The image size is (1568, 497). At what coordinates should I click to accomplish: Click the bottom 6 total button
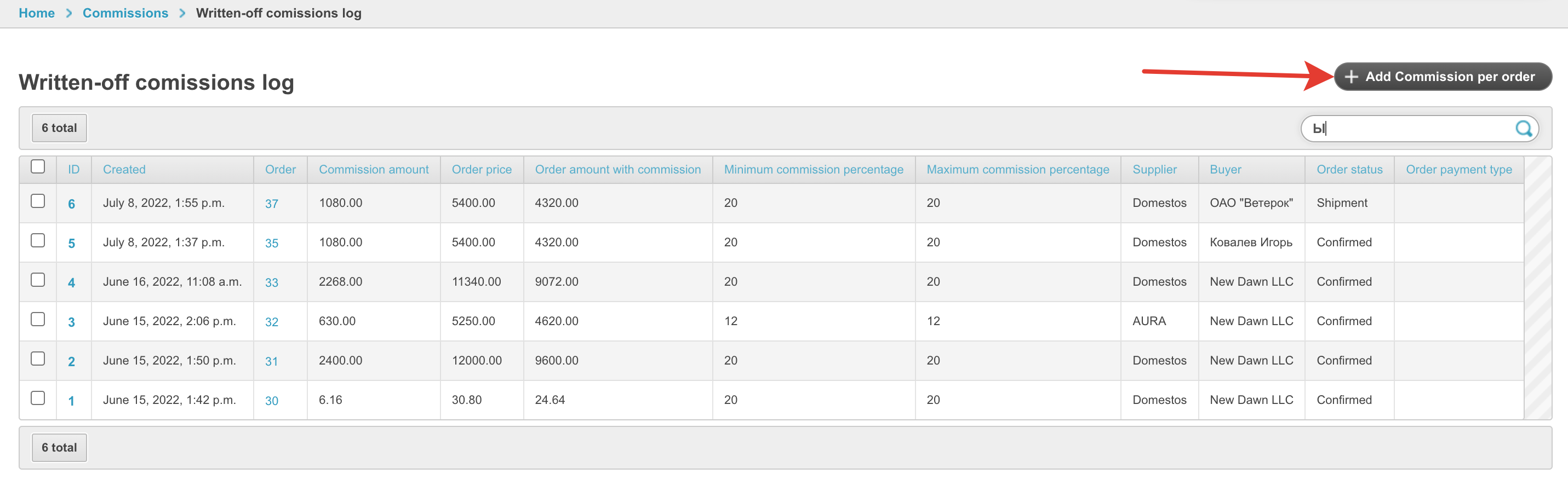click(59, 448)
